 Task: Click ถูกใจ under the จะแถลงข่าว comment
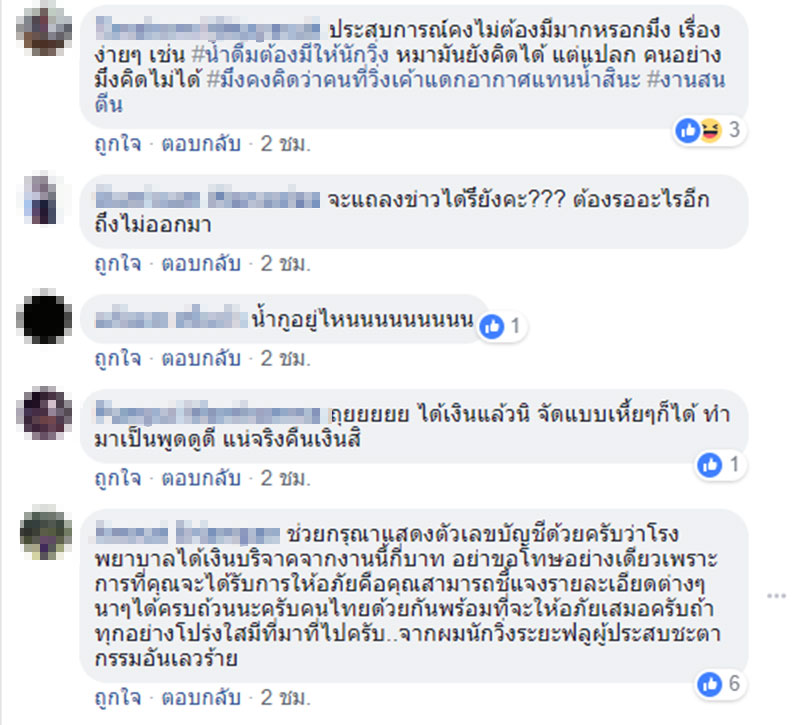(118, 264)
